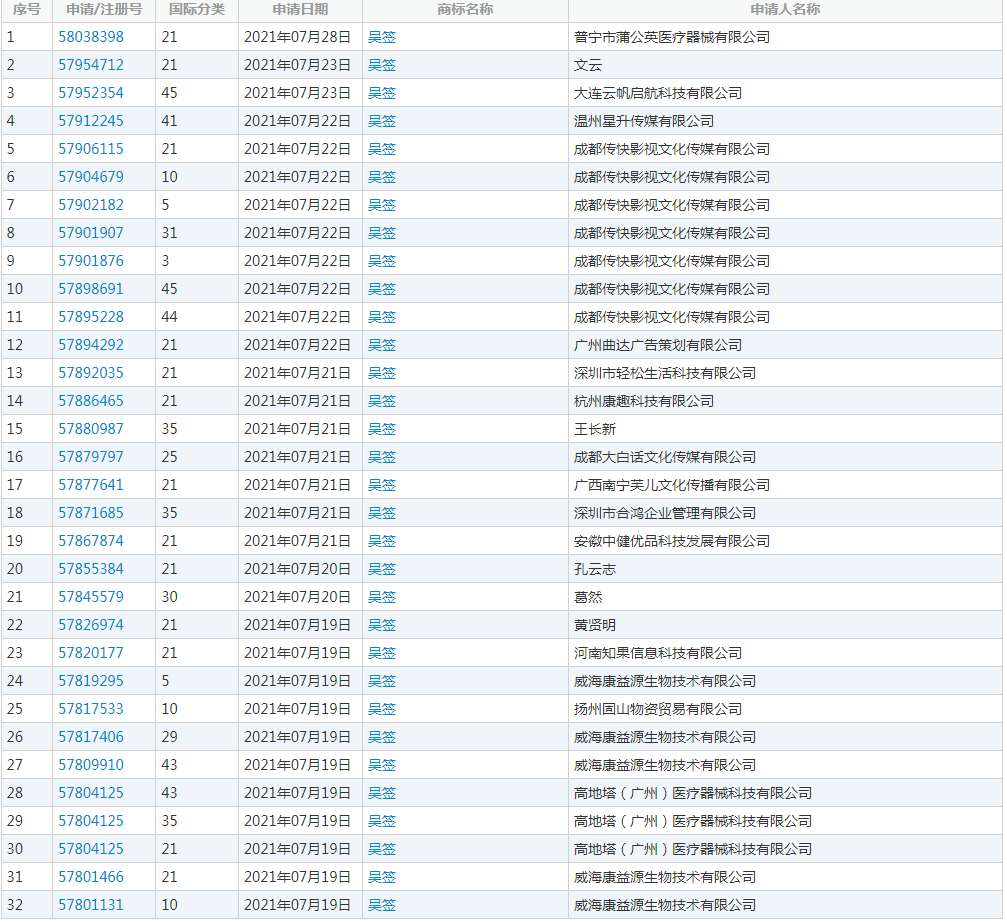This screenshot has width=1007, height=923.
Task: Click registration number 57809910
Action: pyautogui.click(x=91, y=765)
